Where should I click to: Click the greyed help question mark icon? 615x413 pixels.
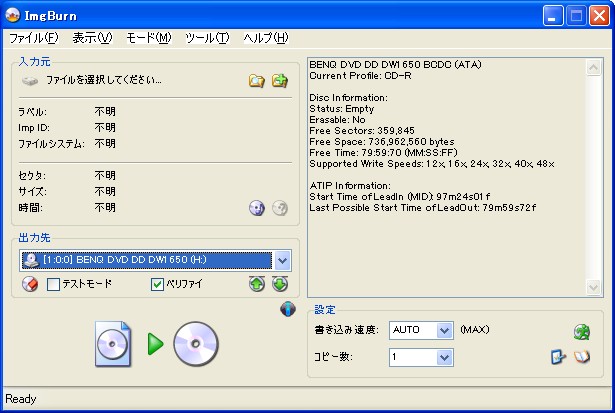tap(280, 208)
